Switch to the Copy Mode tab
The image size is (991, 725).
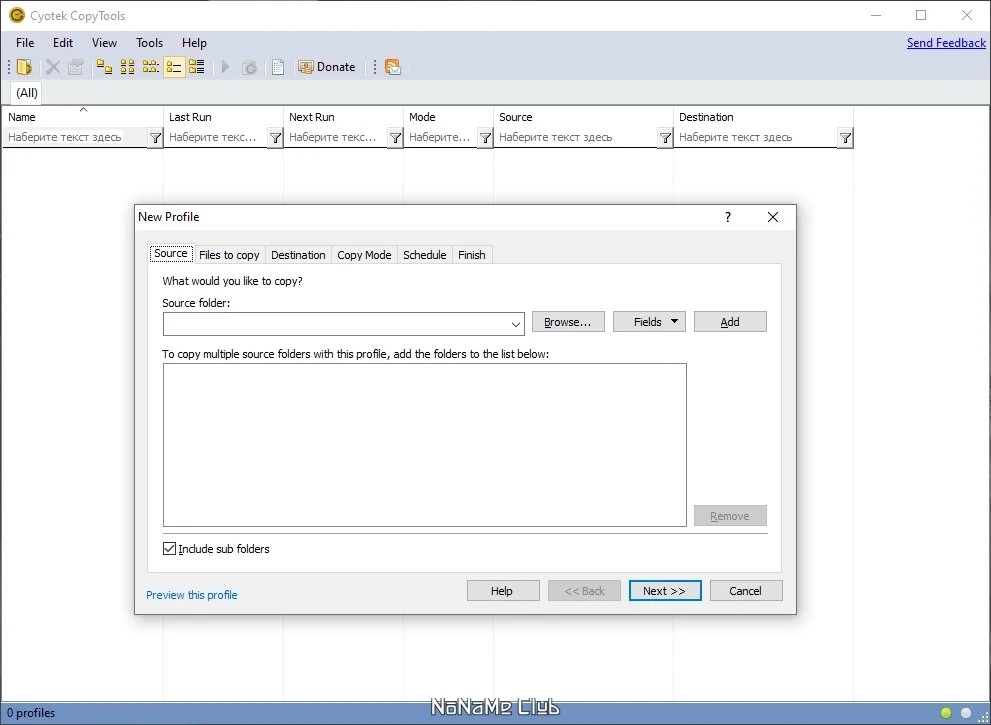364,255
